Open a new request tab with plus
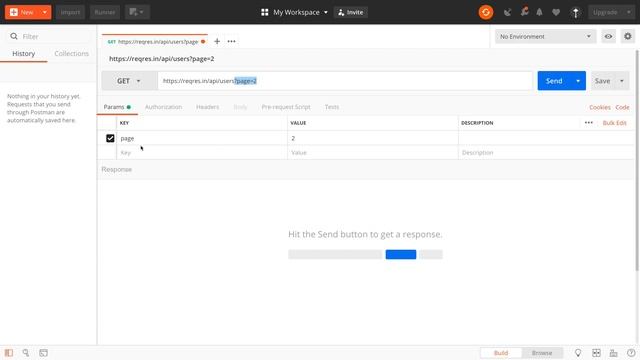The height and width of the screenshot is (360, 640). pos(217,41)
